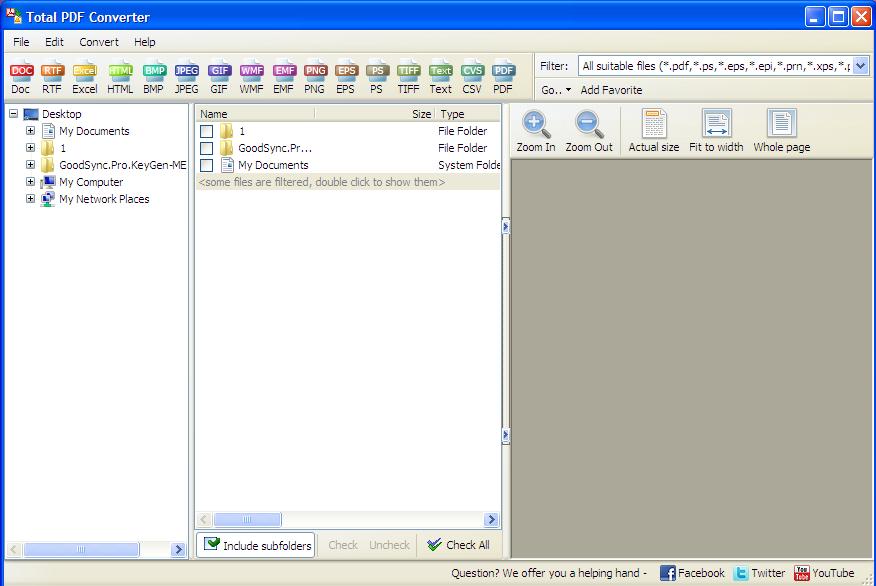Toggle the Include subfolders option
The width and height of the screenshot is (876, 586).
[x=256, y=545]
